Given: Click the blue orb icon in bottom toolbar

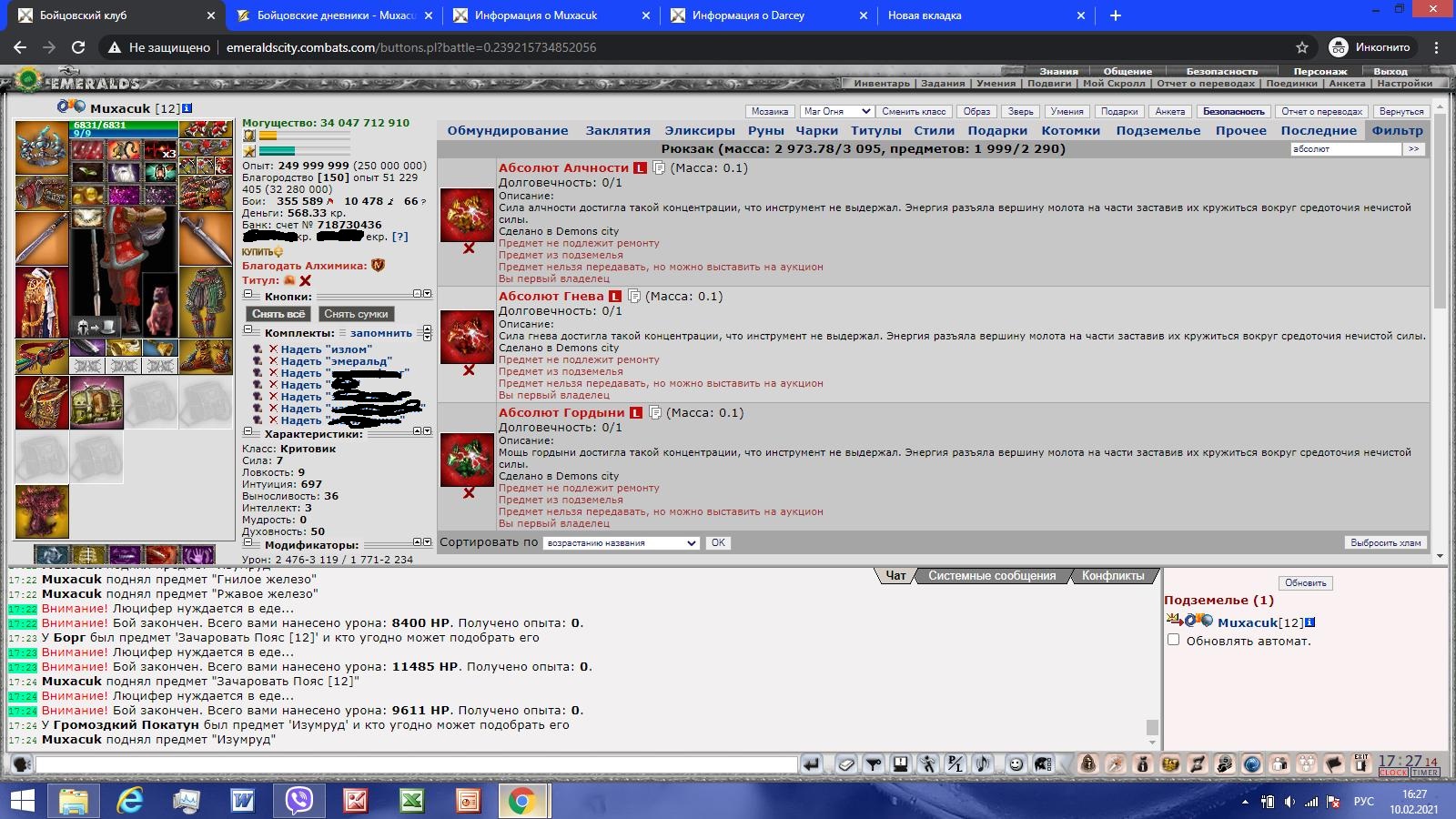Looking at the screenshot, I should pyautogui.click(x=1252, y=764).
